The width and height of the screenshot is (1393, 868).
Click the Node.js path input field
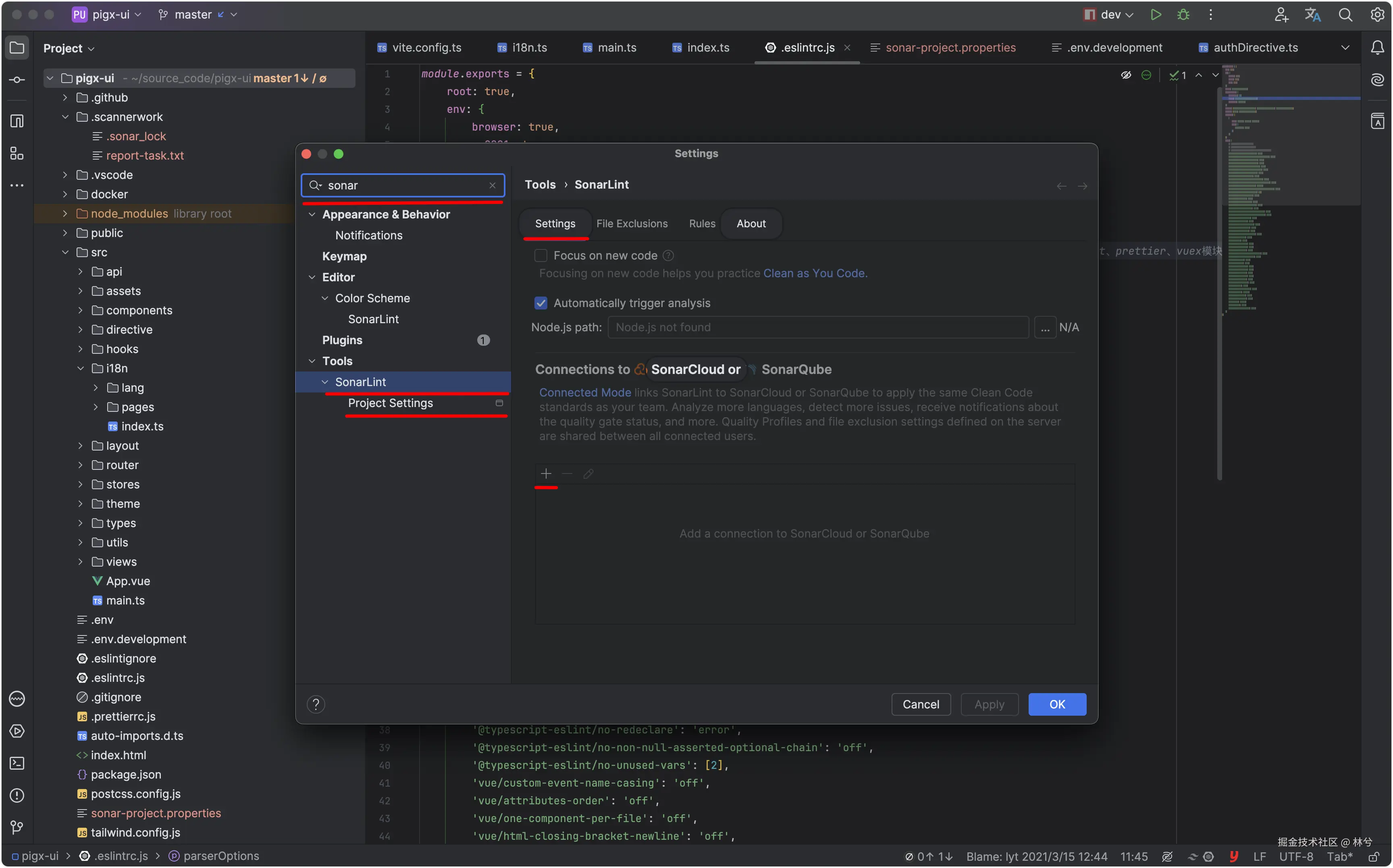tap(818, 327)
